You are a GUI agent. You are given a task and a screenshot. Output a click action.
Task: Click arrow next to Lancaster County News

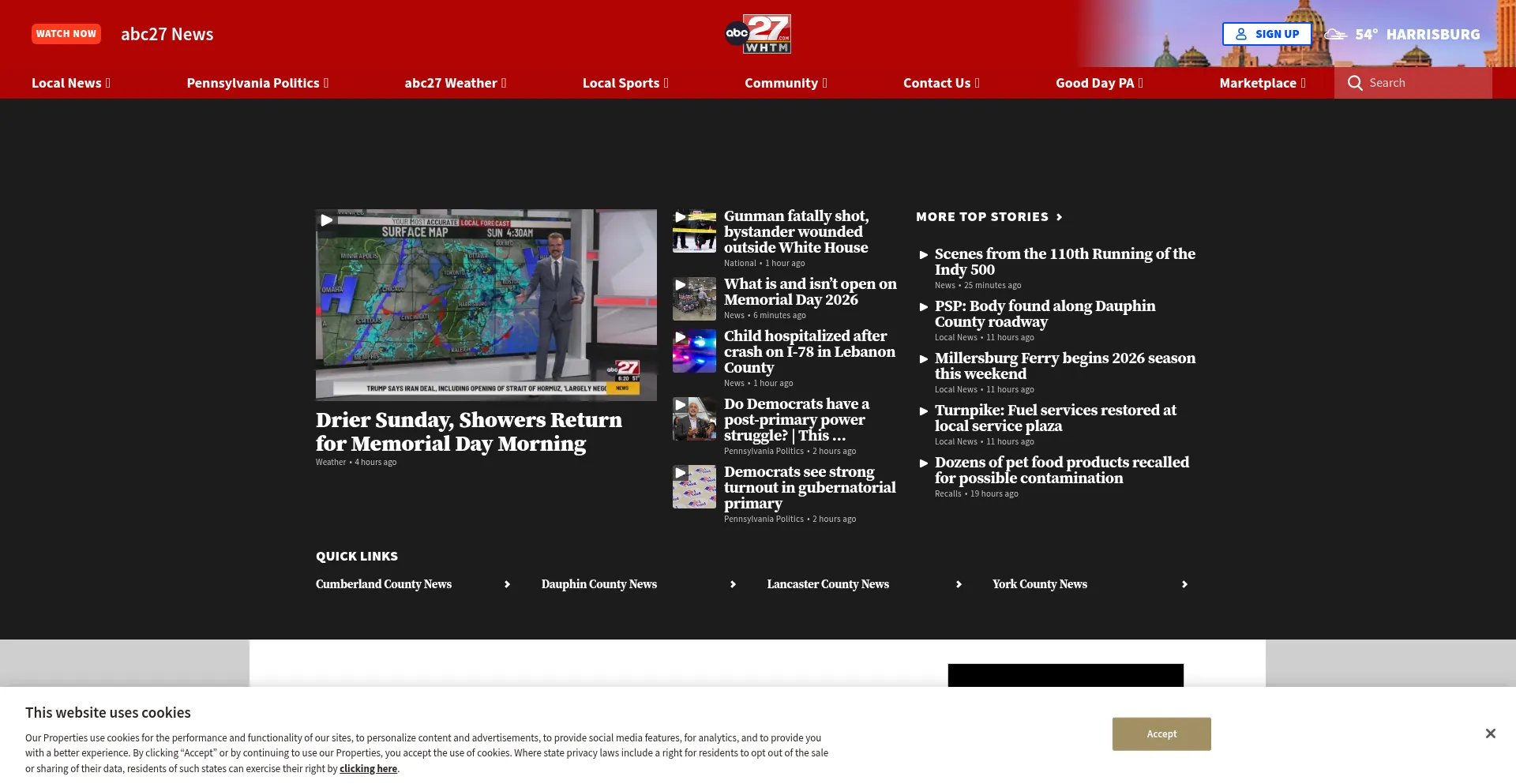click(959, 584)
